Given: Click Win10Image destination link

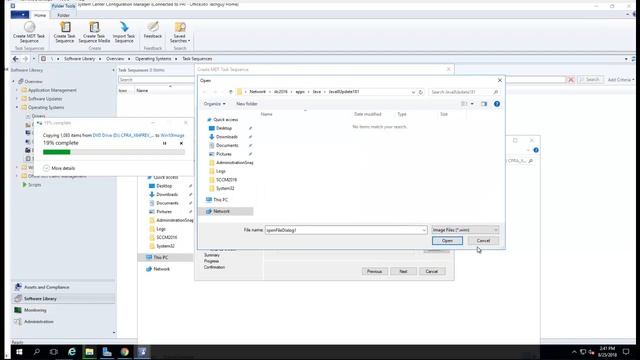Looking at the screenshot, I should [172, 135].
